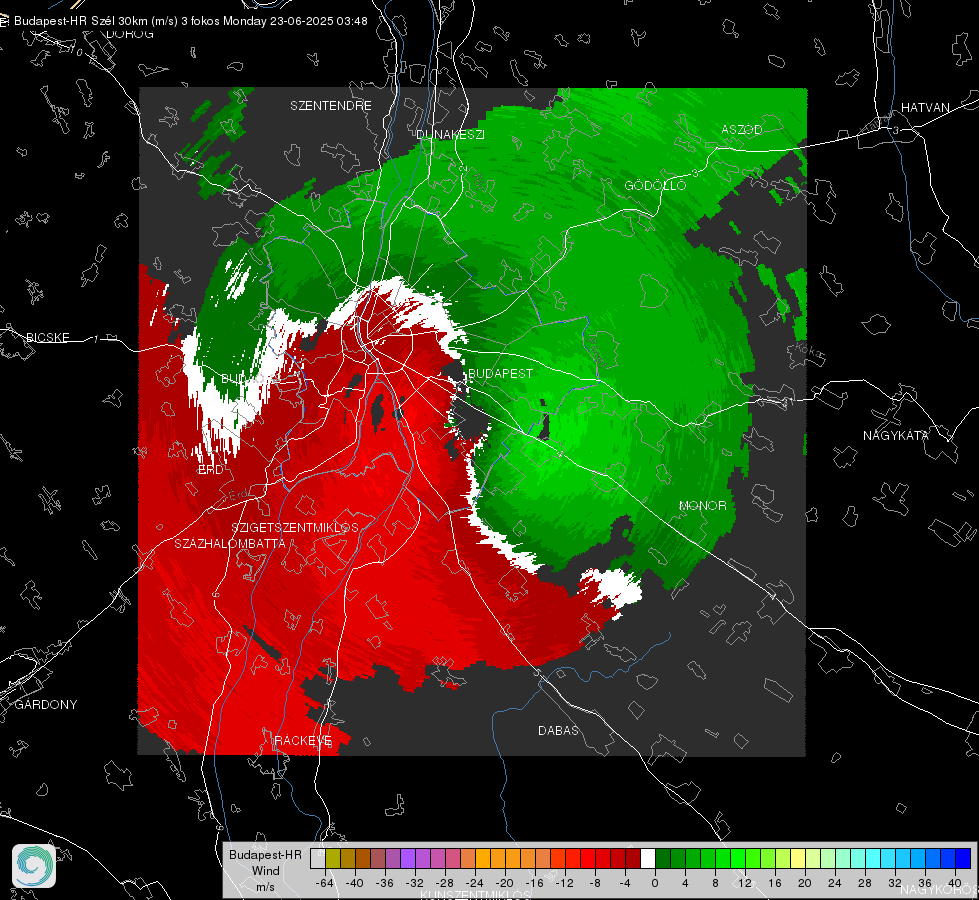
Task: Click the -20 value on the legend scale
Action: point(504,883)
